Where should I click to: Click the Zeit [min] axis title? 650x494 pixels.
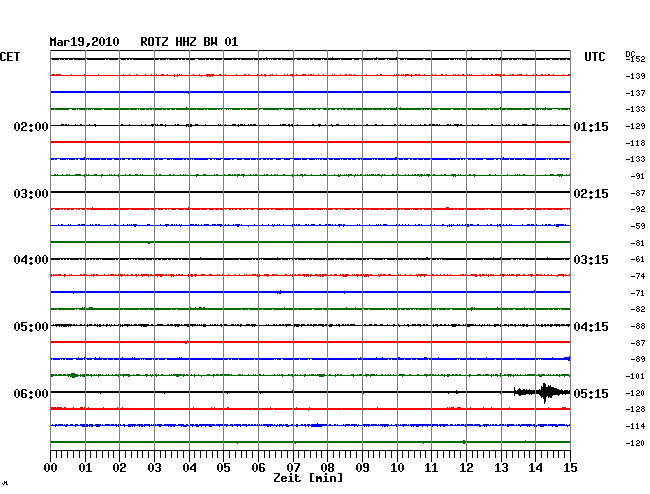pyautogui.click(x=308, y=478)
